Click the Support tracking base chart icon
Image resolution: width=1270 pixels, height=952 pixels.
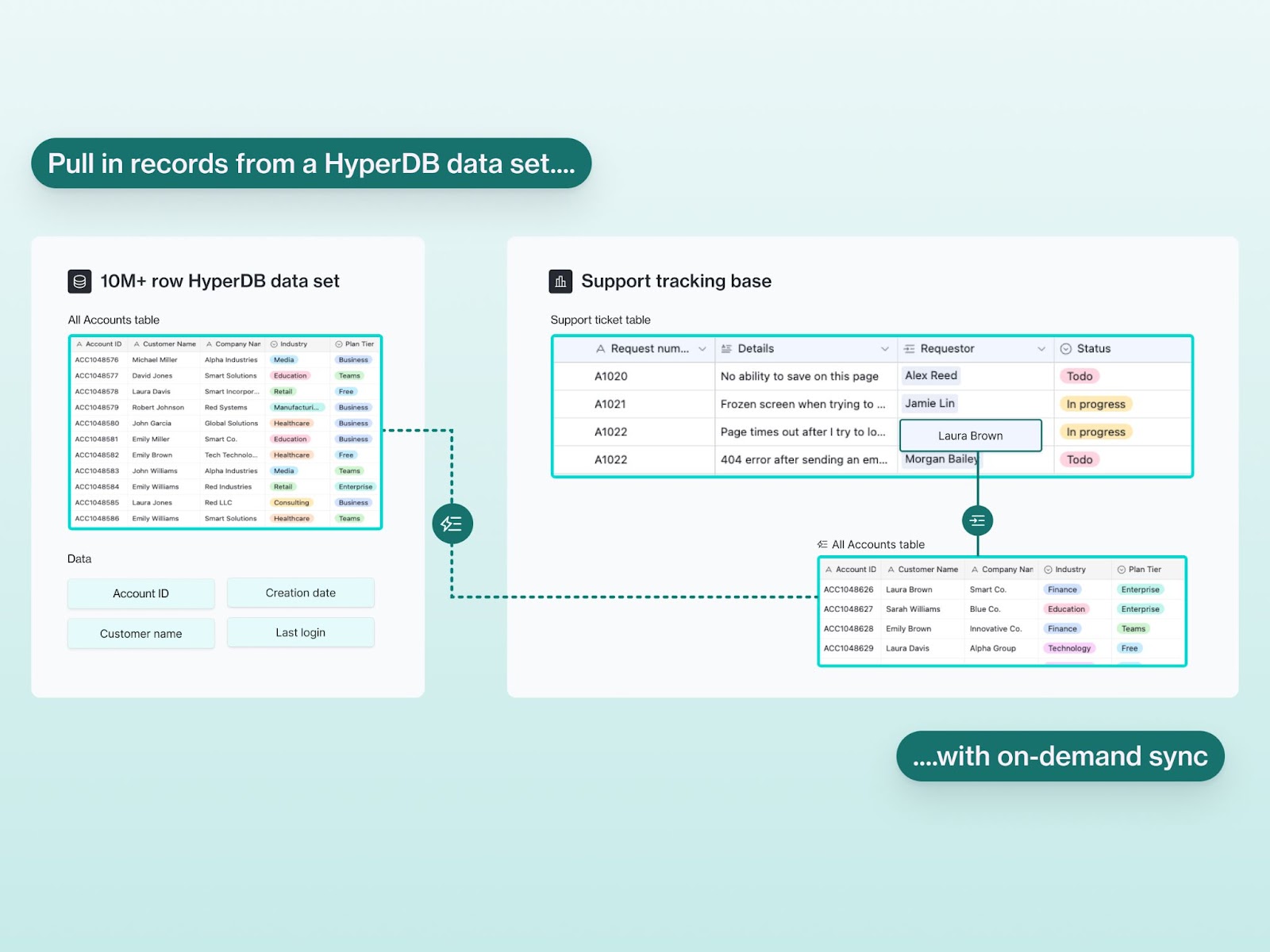(560, 281)
